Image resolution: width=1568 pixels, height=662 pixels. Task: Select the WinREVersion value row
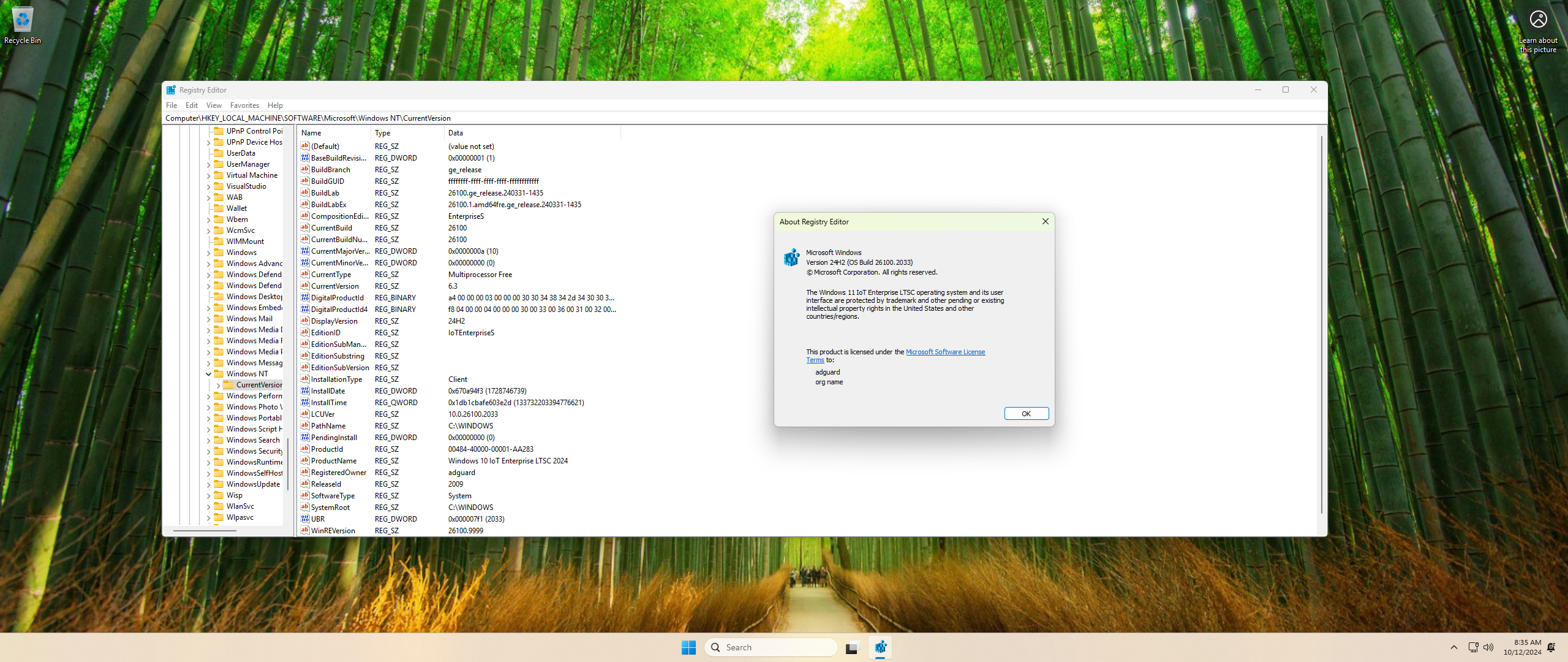pyautogui.click(x=459, y=530)
